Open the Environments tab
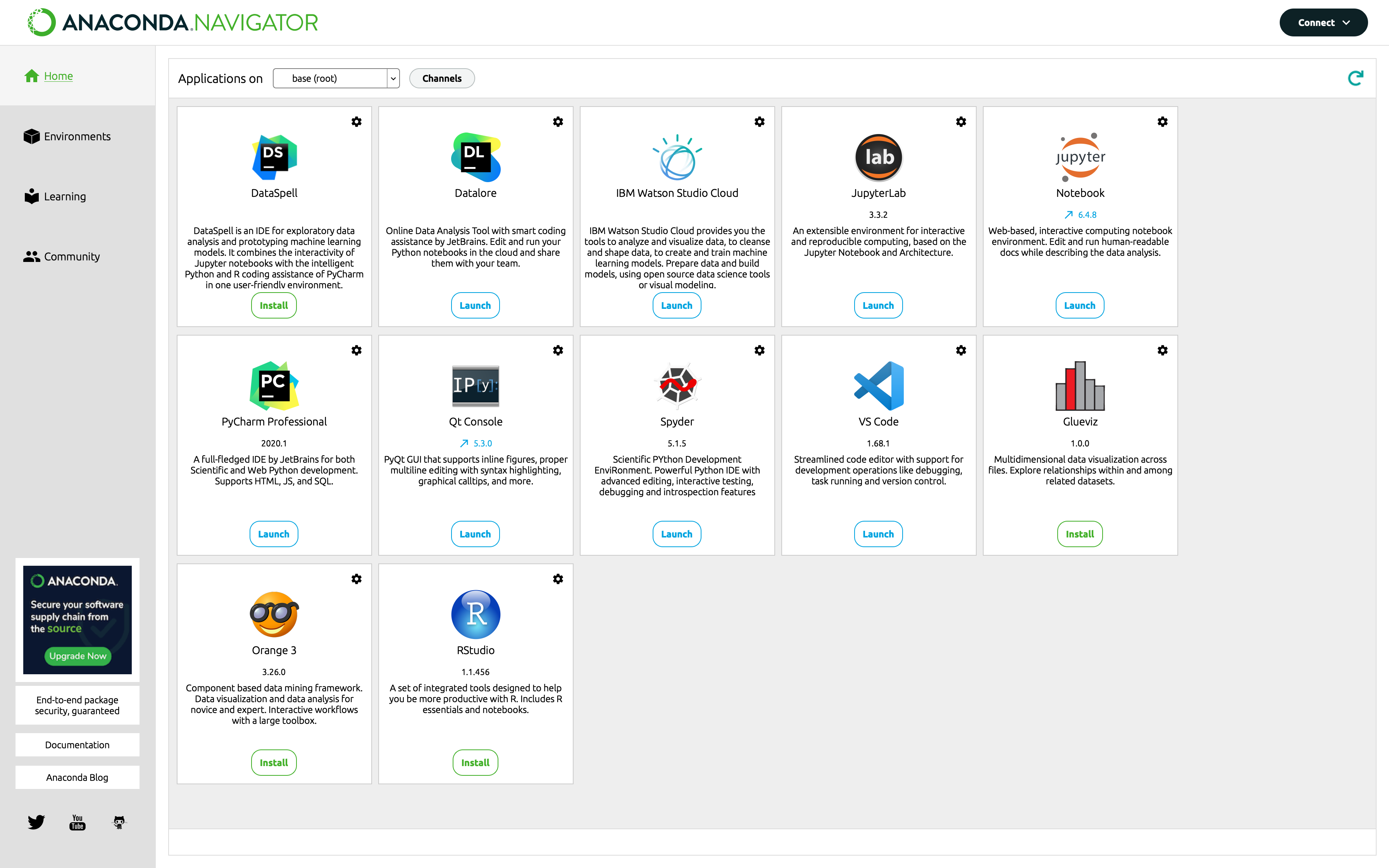This screenshot has height=868, width=1389. coord(67,136)
